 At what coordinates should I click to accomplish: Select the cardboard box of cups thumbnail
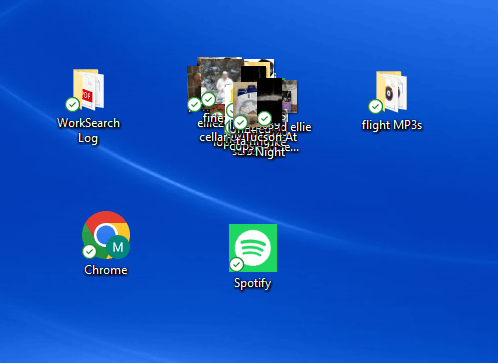tap(244, 105)
